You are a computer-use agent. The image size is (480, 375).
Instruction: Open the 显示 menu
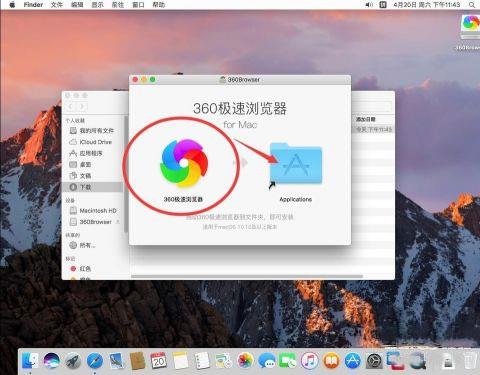point(97,5)
